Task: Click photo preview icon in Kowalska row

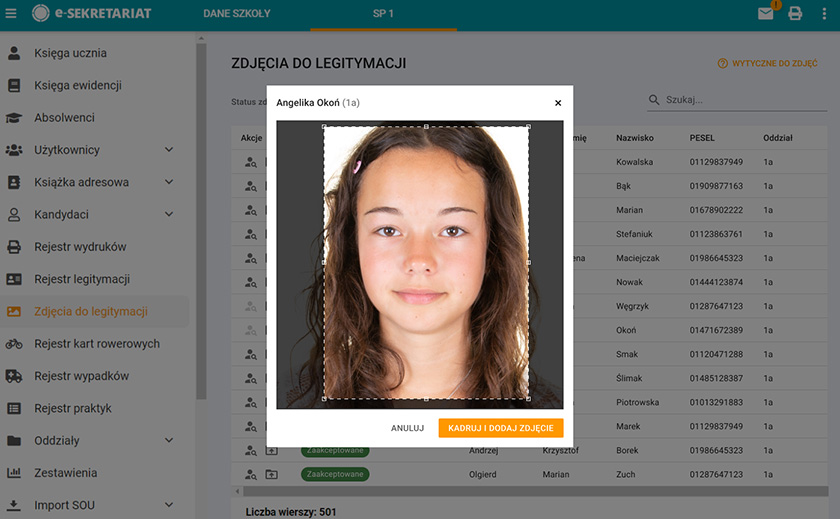Action: [x=250, y=162]
